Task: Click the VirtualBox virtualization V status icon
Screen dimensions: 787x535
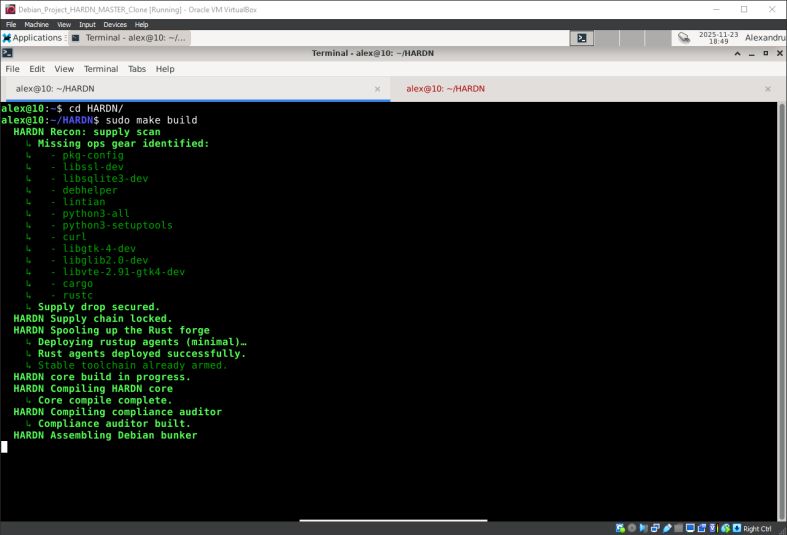Action: click(x=712, y=528)
